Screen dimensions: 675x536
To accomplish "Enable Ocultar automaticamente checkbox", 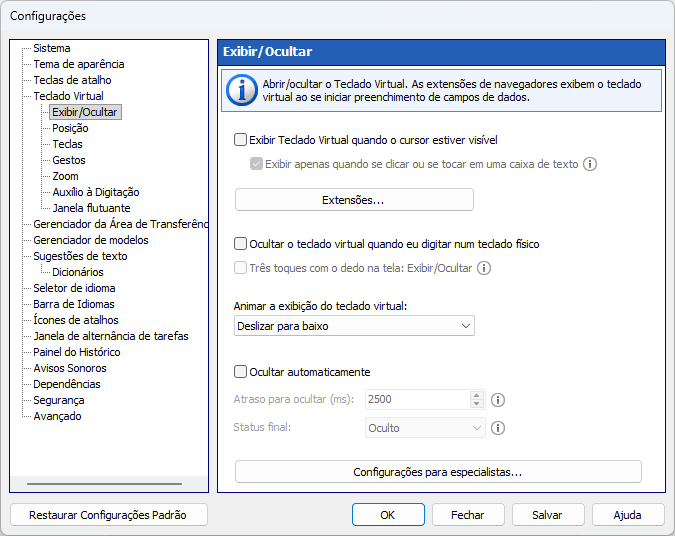I will (240, 372).
